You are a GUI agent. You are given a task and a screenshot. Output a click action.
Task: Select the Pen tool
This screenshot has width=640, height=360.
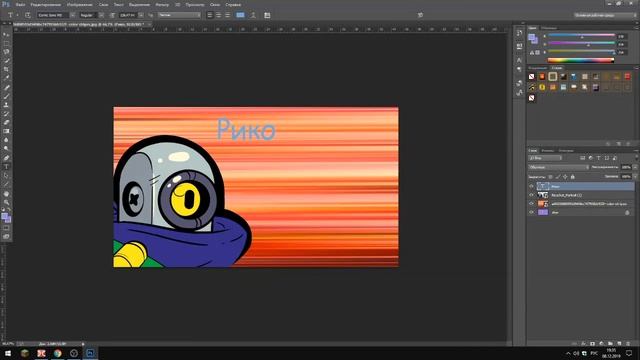coord(6,158)
